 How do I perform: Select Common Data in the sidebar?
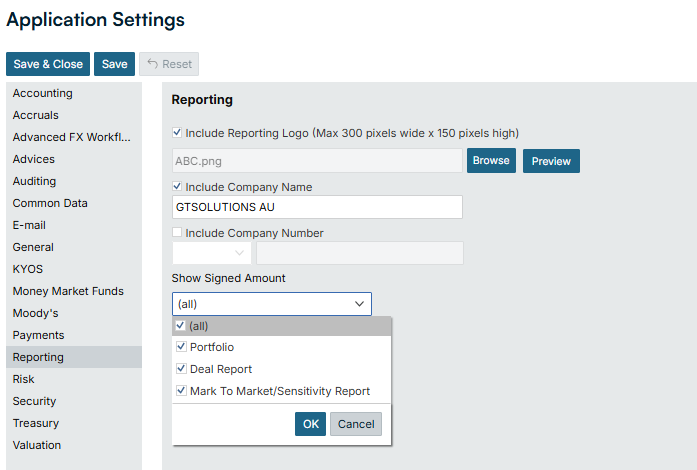(74, 203)
